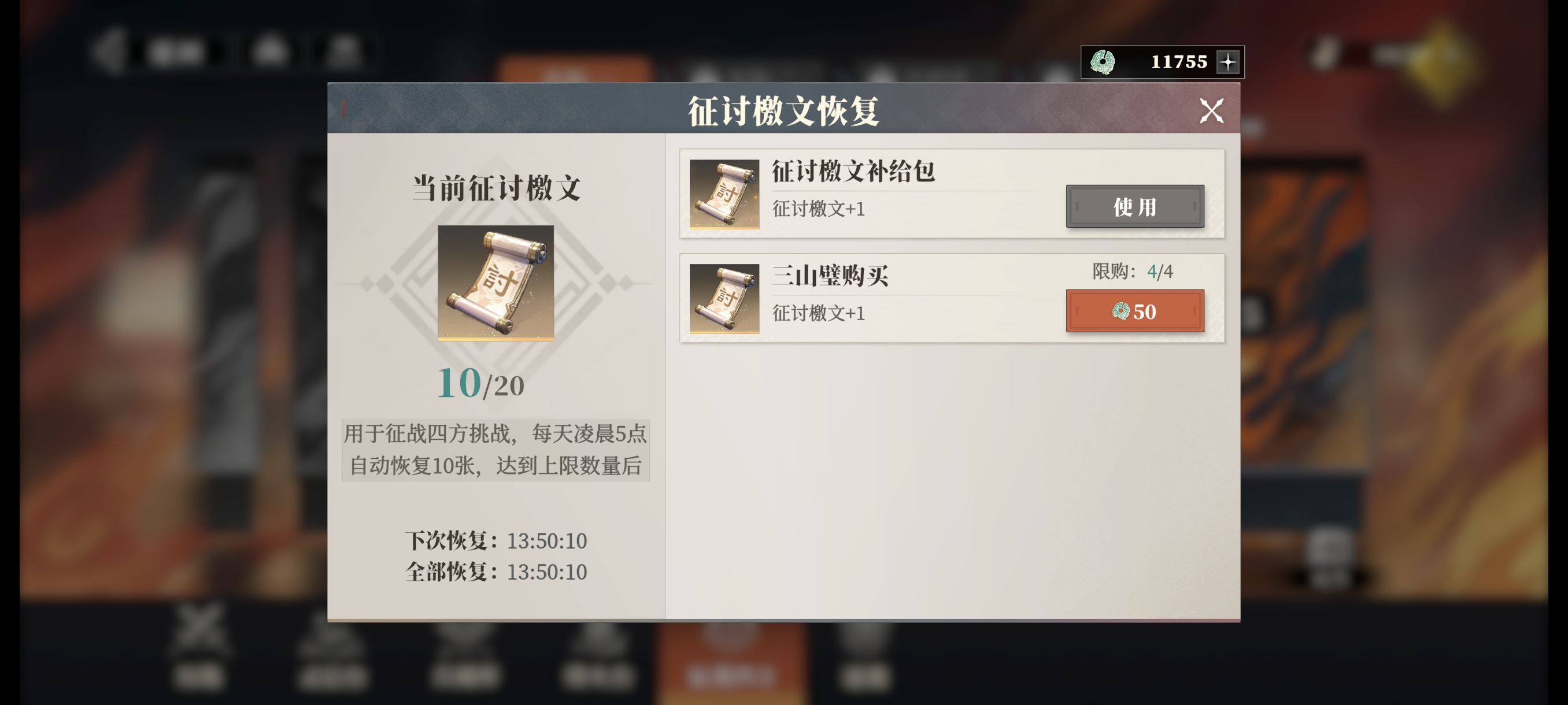Buy a scroll for 50 jade

pyautogui.click(x=1134, y=311)
